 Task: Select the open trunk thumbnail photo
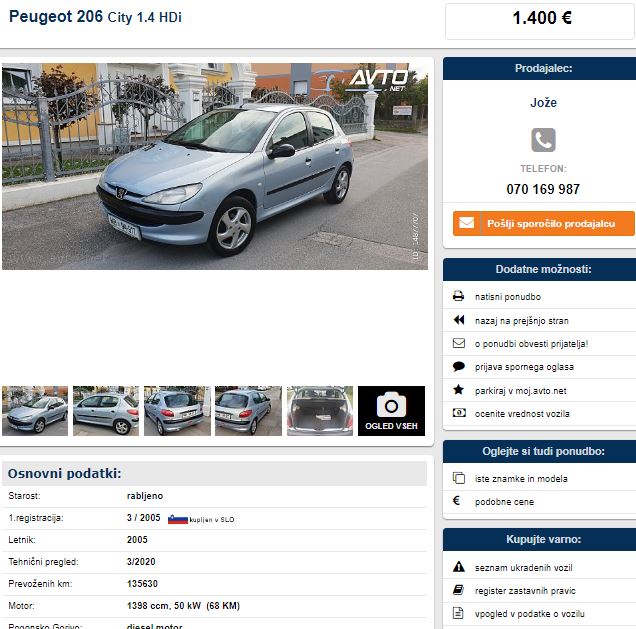pyautogui.click(x=320, y=411)
